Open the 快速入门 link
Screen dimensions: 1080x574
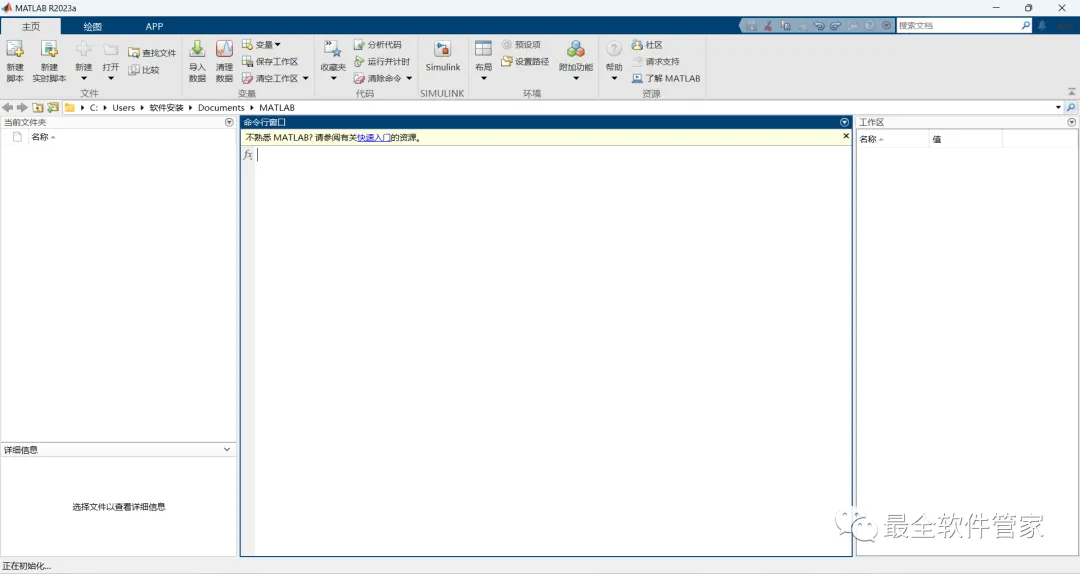(374, 137)
